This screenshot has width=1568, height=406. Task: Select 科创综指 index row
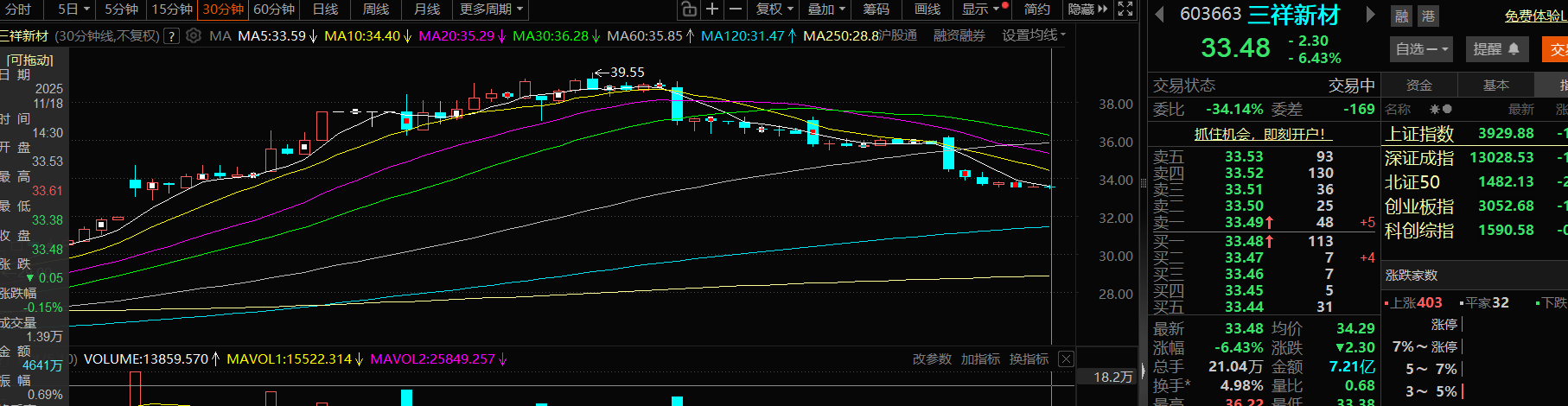1475,231
